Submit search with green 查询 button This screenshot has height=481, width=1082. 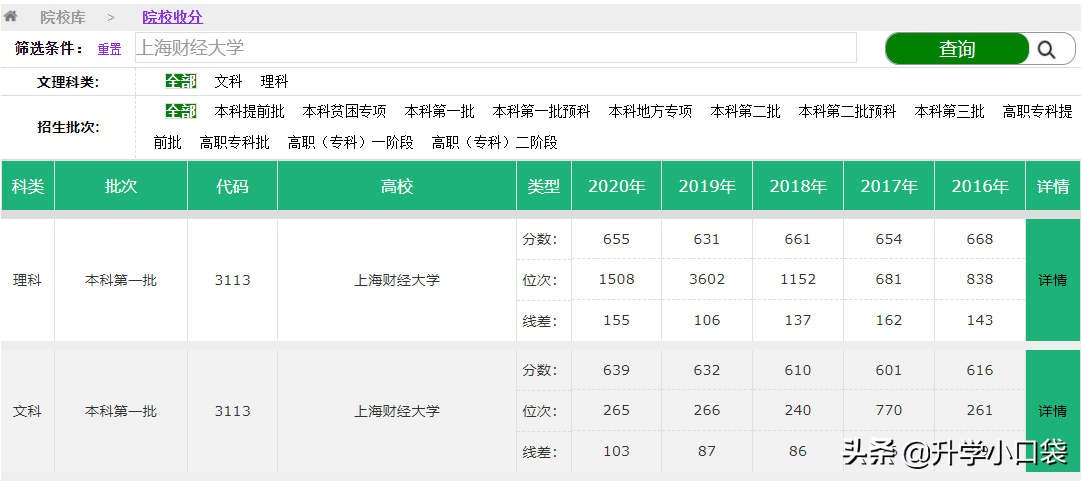[x=957, y=49]
